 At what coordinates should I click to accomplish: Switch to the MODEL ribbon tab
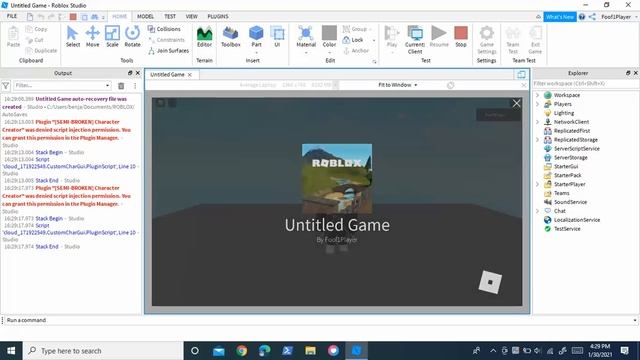145,16
